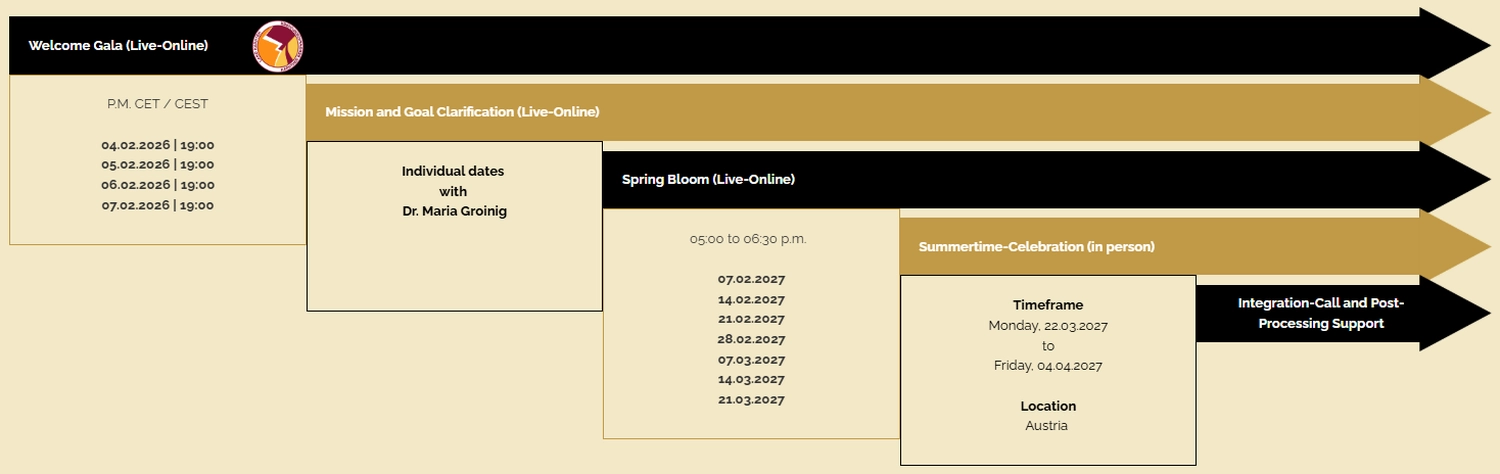The height and width of the screenshot is (474, 1500).
Task: Select the Welcome Gala (Live-Online) heading
Action: (118, 45)
